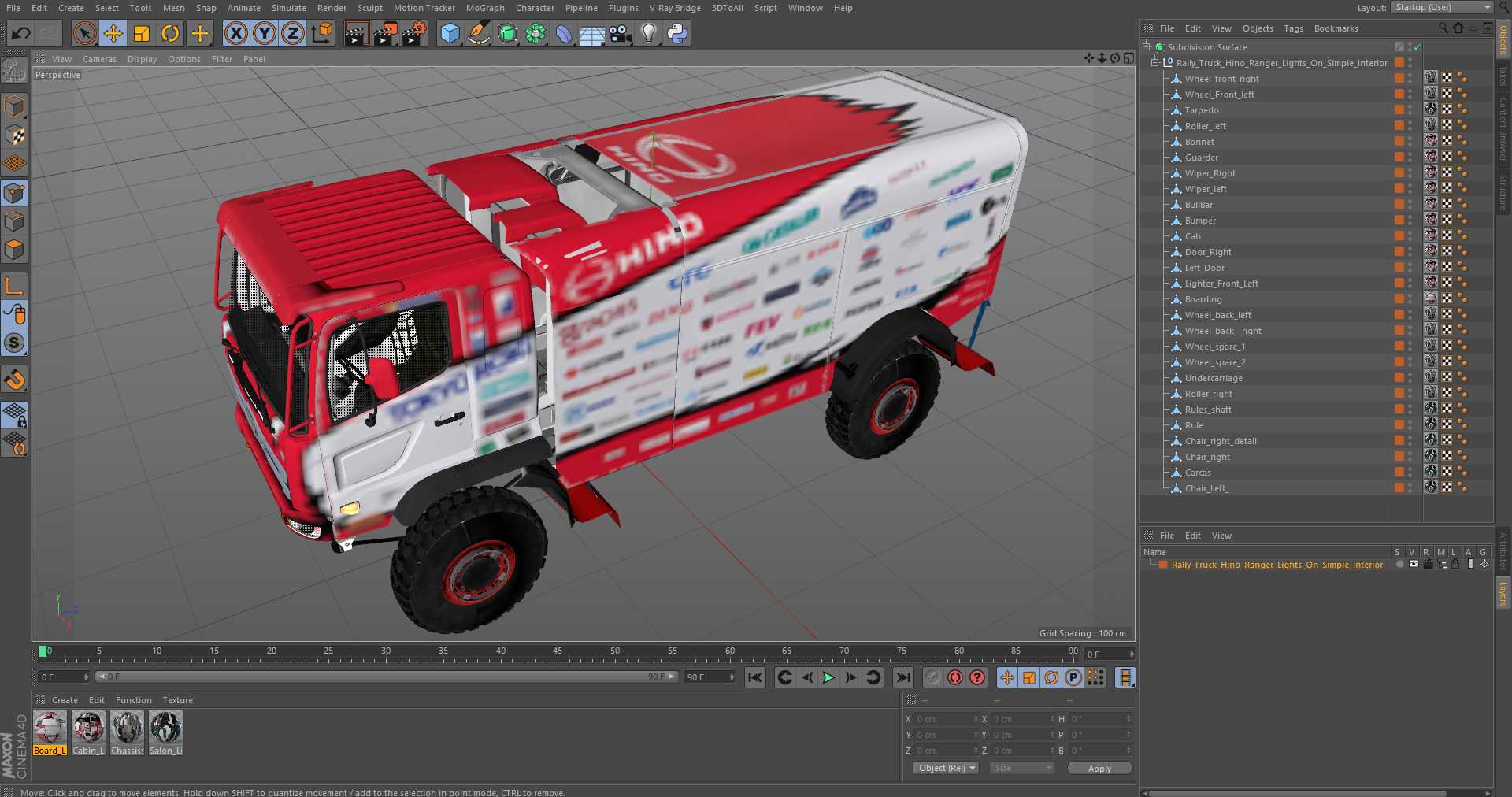Add a Camera object

pos(621,33)
